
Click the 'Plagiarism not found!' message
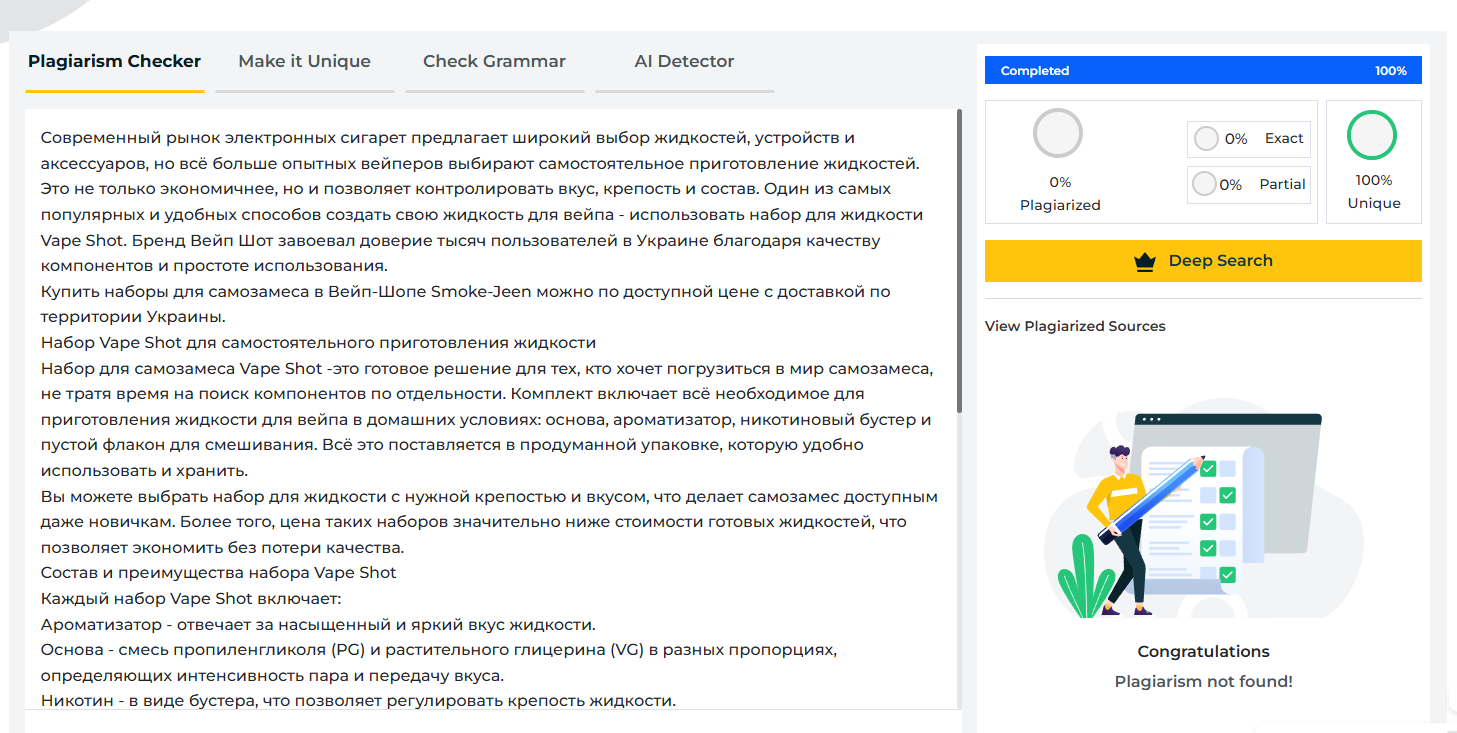pyautogui.click(x=1203, y=681)
